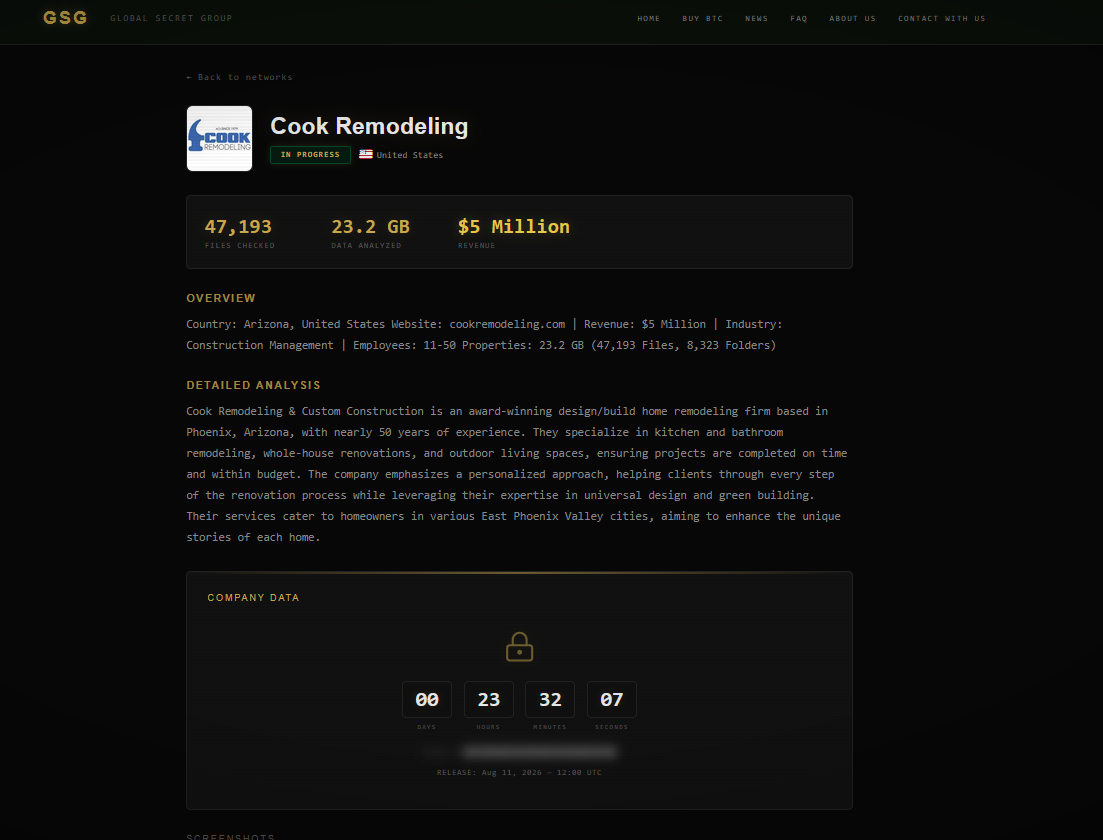Image resolution: width=1103 pixels, height=840 pixels.
Task: Click the OVERVIEW section heading
Action: (221, 298)
